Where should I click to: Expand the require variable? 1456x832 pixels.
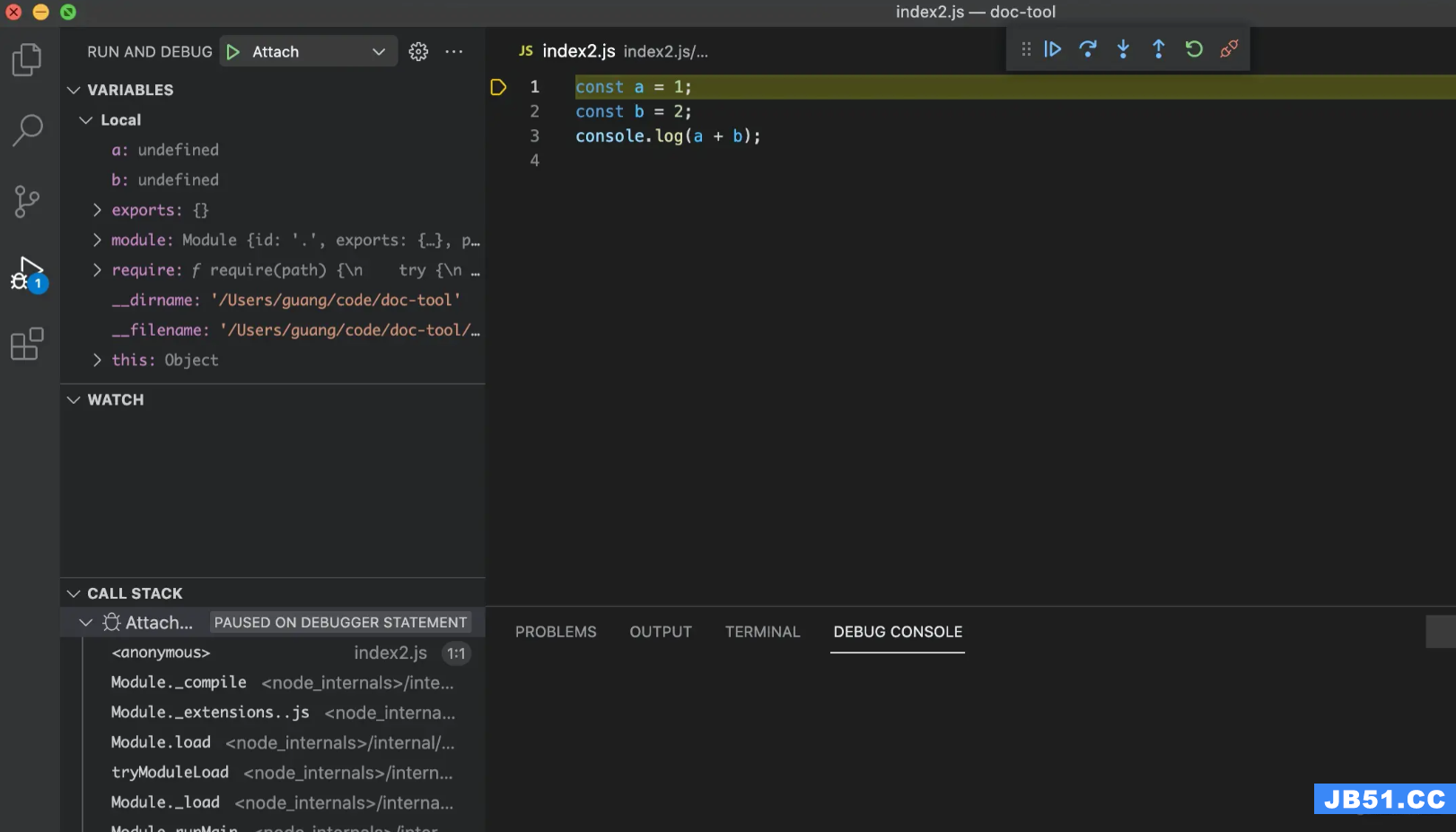point(97,270)
